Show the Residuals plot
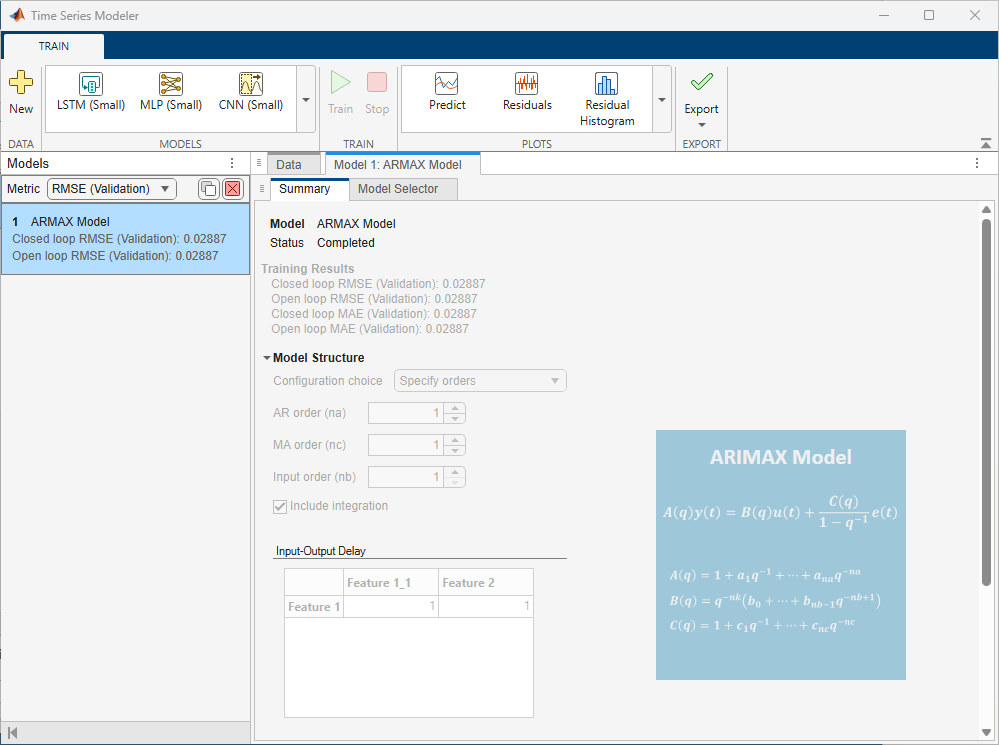The image size is (999, 745). coord(527,83)
